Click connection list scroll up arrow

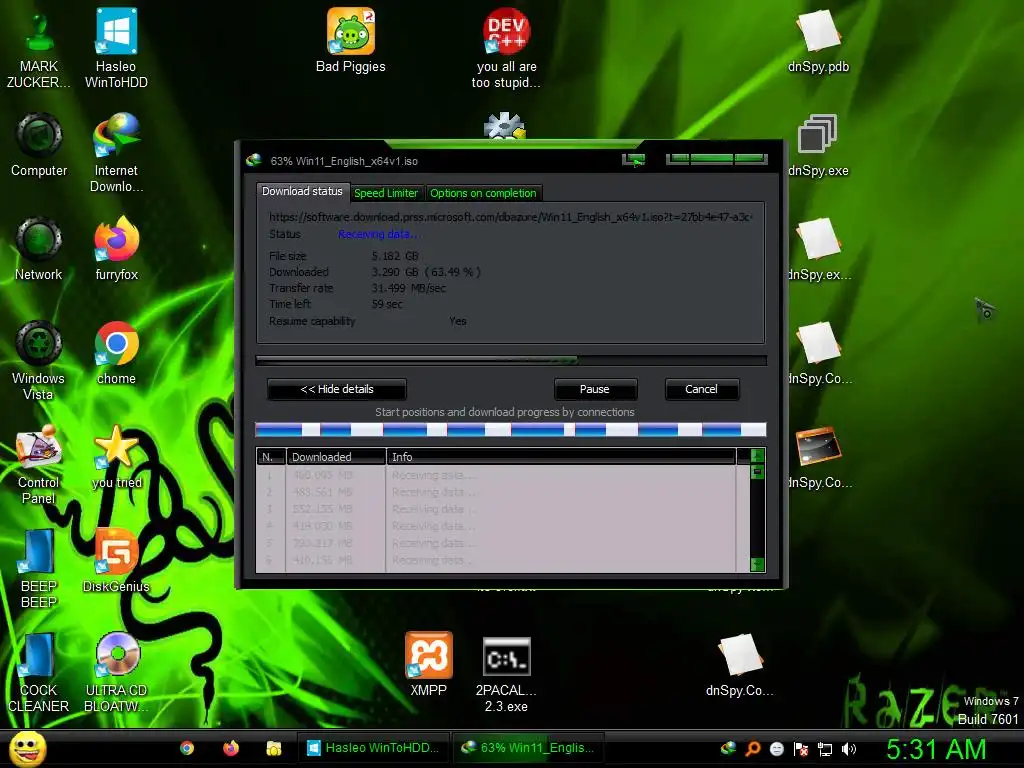pyautogui.click(x=758, y=455)
